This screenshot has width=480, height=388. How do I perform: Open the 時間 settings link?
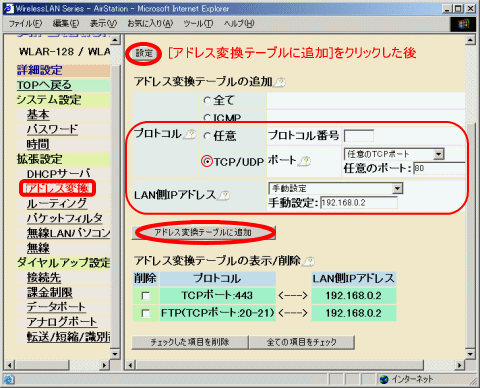coord(38,144)
